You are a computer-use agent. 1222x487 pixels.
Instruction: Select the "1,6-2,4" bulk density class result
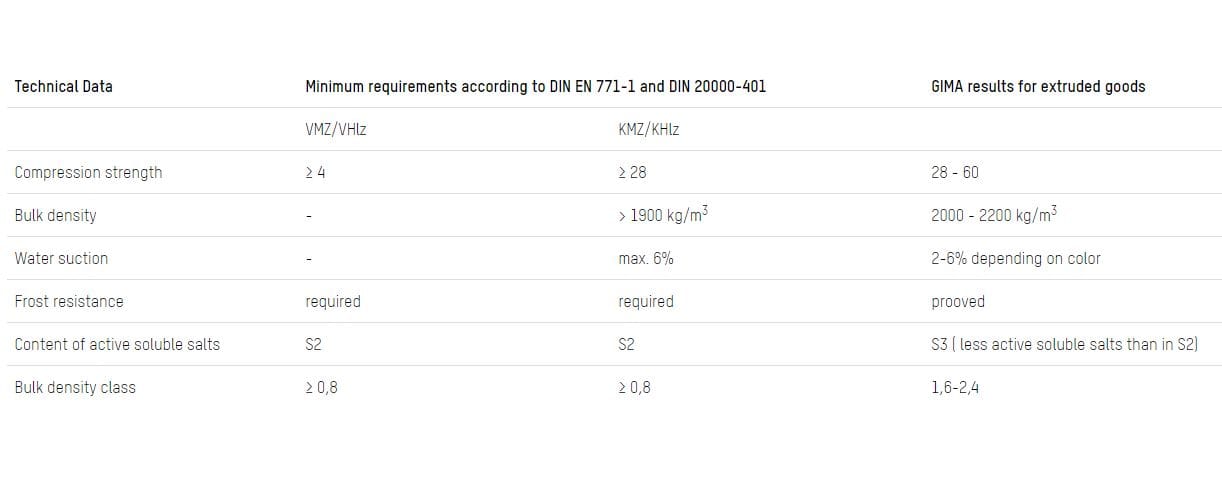pos(955,388)
